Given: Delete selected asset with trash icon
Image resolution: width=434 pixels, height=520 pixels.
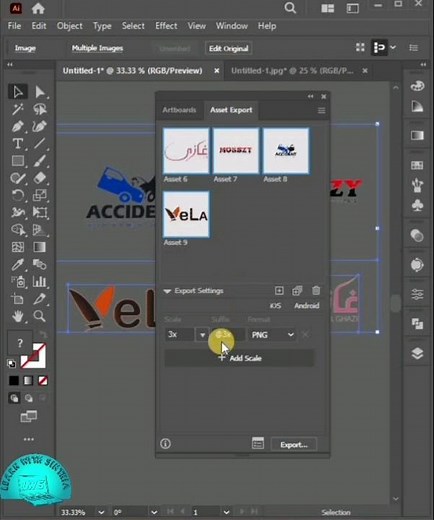Looking at the screenshot, I should [316, 291].
